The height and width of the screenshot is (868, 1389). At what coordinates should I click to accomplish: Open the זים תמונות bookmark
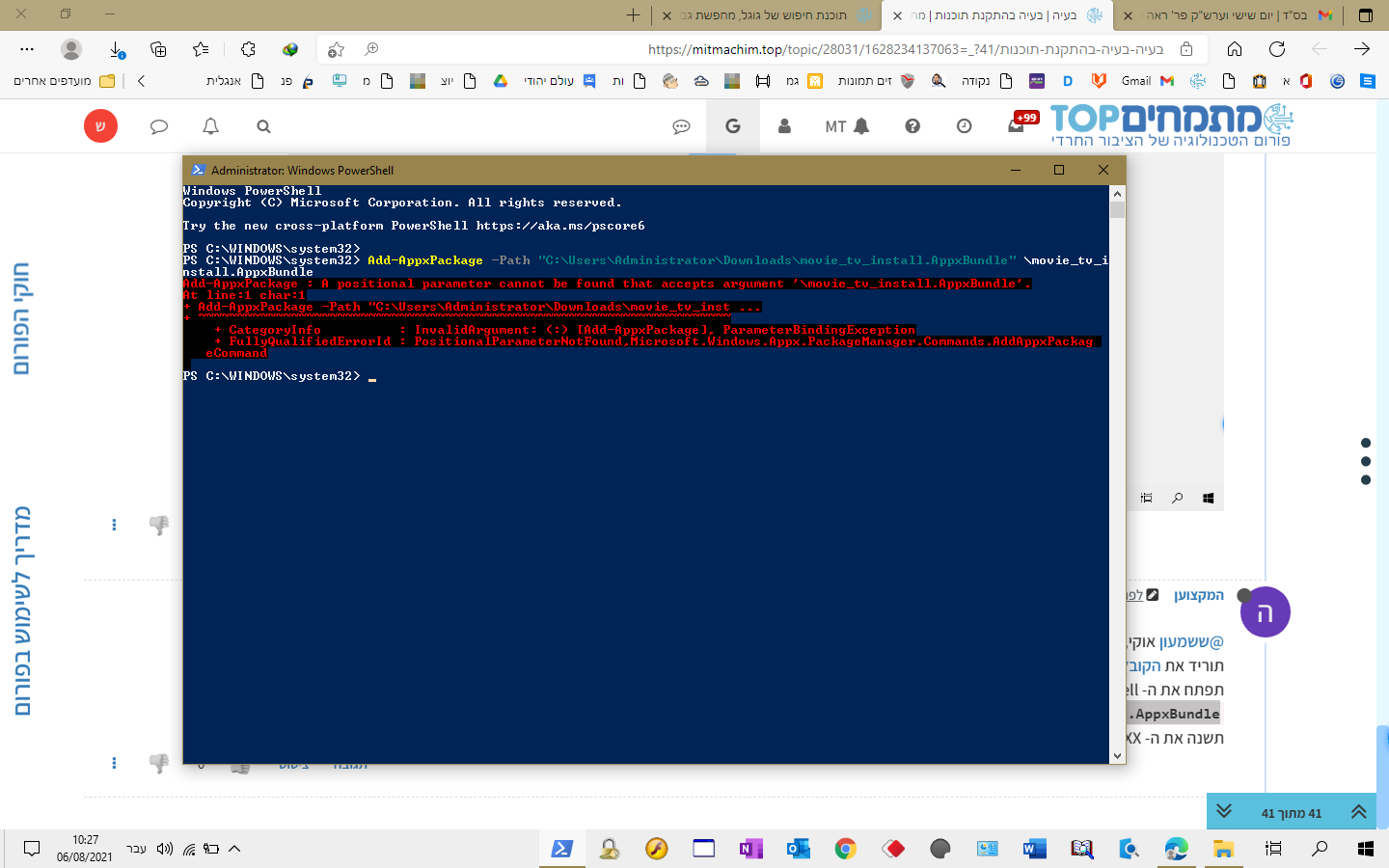tap(875, 81)
